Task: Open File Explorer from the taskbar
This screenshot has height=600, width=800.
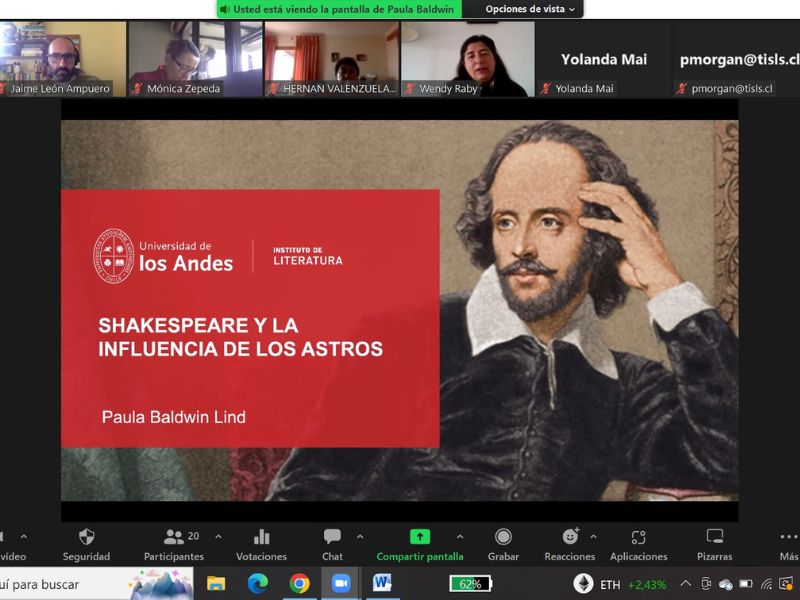Action: click(216, 583)
